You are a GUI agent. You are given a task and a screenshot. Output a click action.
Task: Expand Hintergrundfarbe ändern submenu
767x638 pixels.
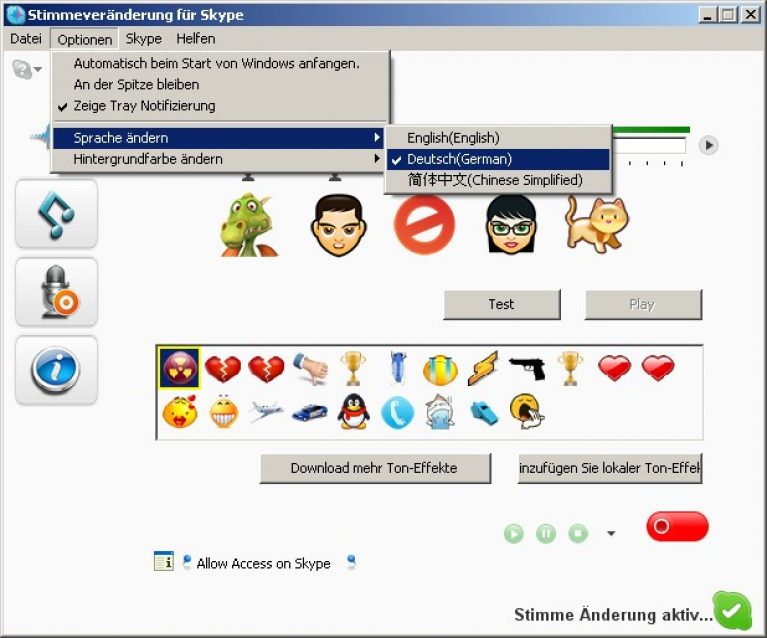pyautogui.click(x=218, y=159)
